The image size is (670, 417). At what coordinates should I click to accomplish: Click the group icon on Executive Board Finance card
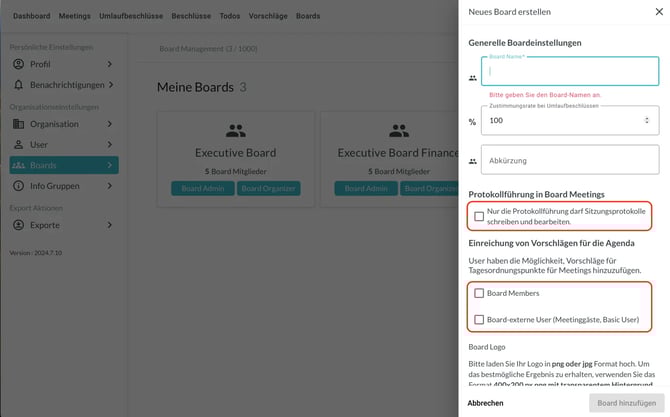click(x=398, y=130)
